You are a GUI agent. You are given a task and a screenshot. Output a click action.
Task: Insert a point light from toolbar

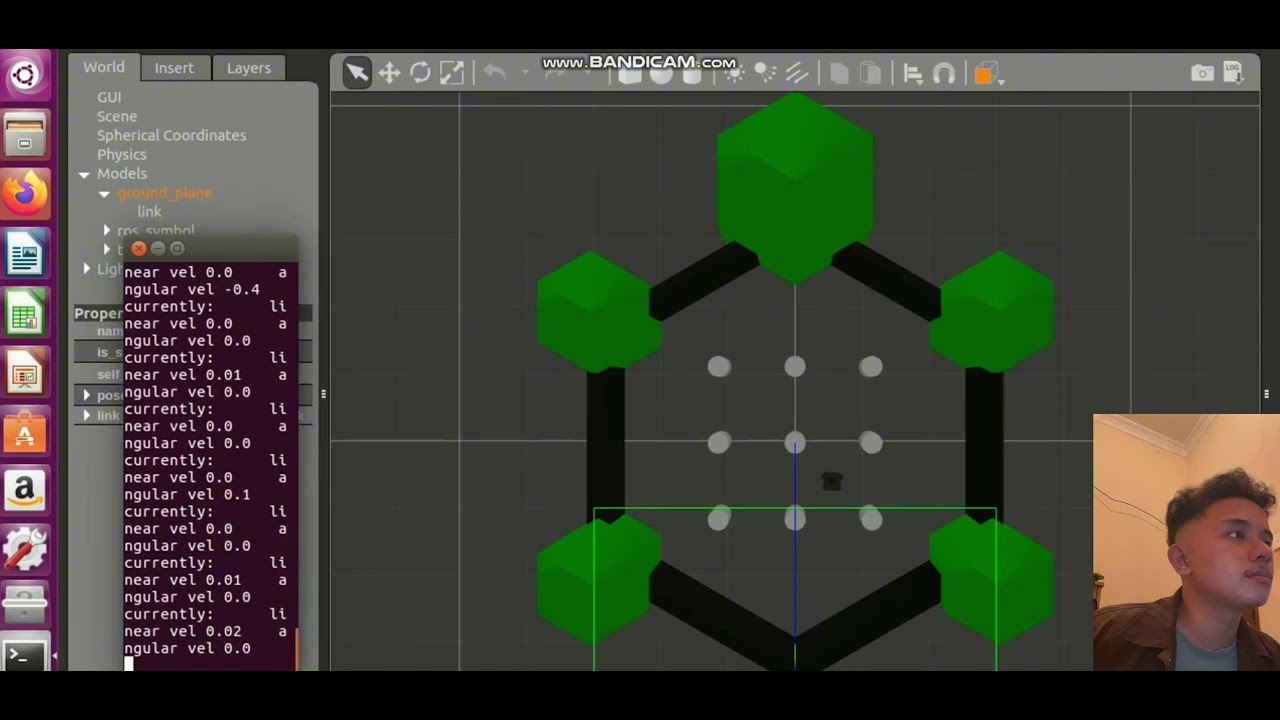tap(735, 73)
